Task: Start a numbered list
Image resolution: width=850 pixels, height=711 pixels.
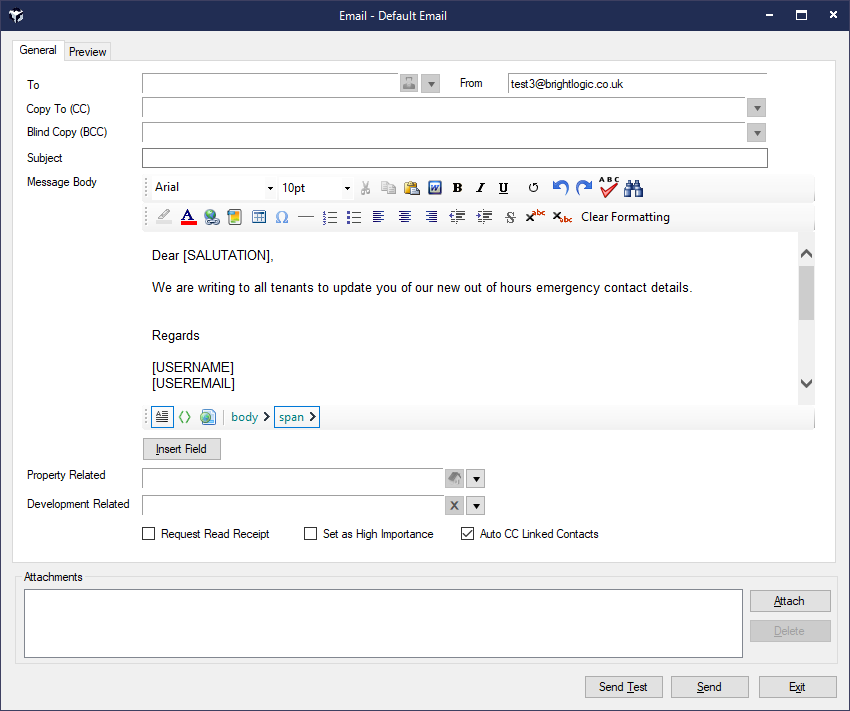Action: click(x=330, y=217)
